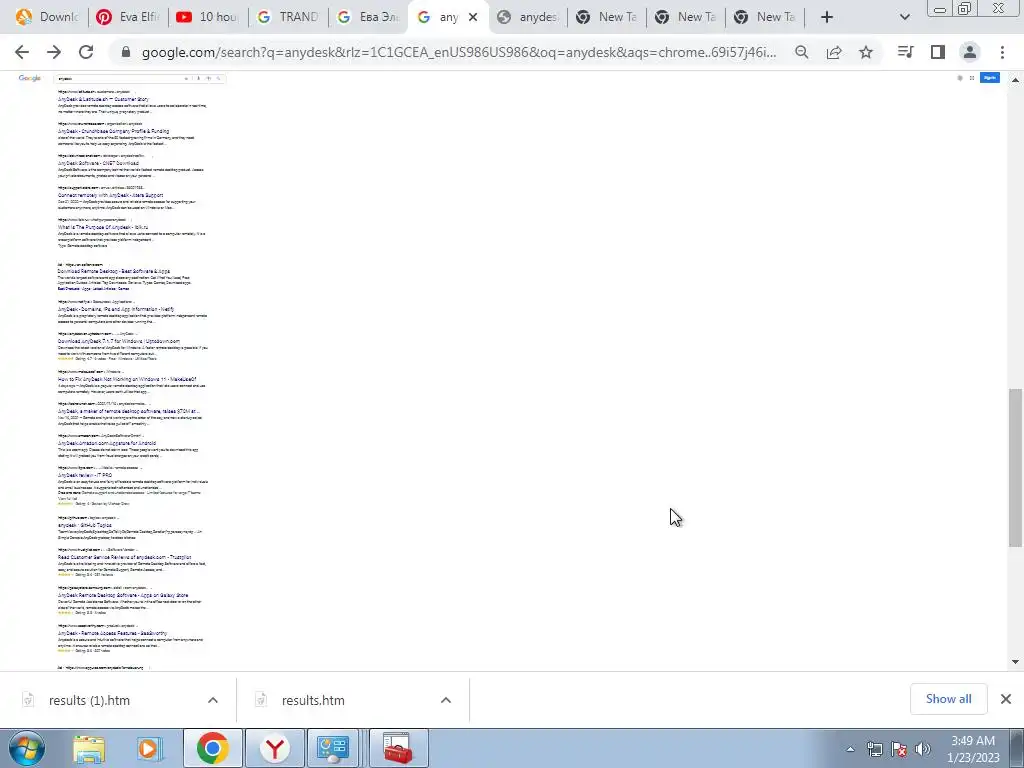Image resolution: width=1024 pixels, height=768 pixels.
Task: Open Google settings gear on page
Action: (960, 78)
